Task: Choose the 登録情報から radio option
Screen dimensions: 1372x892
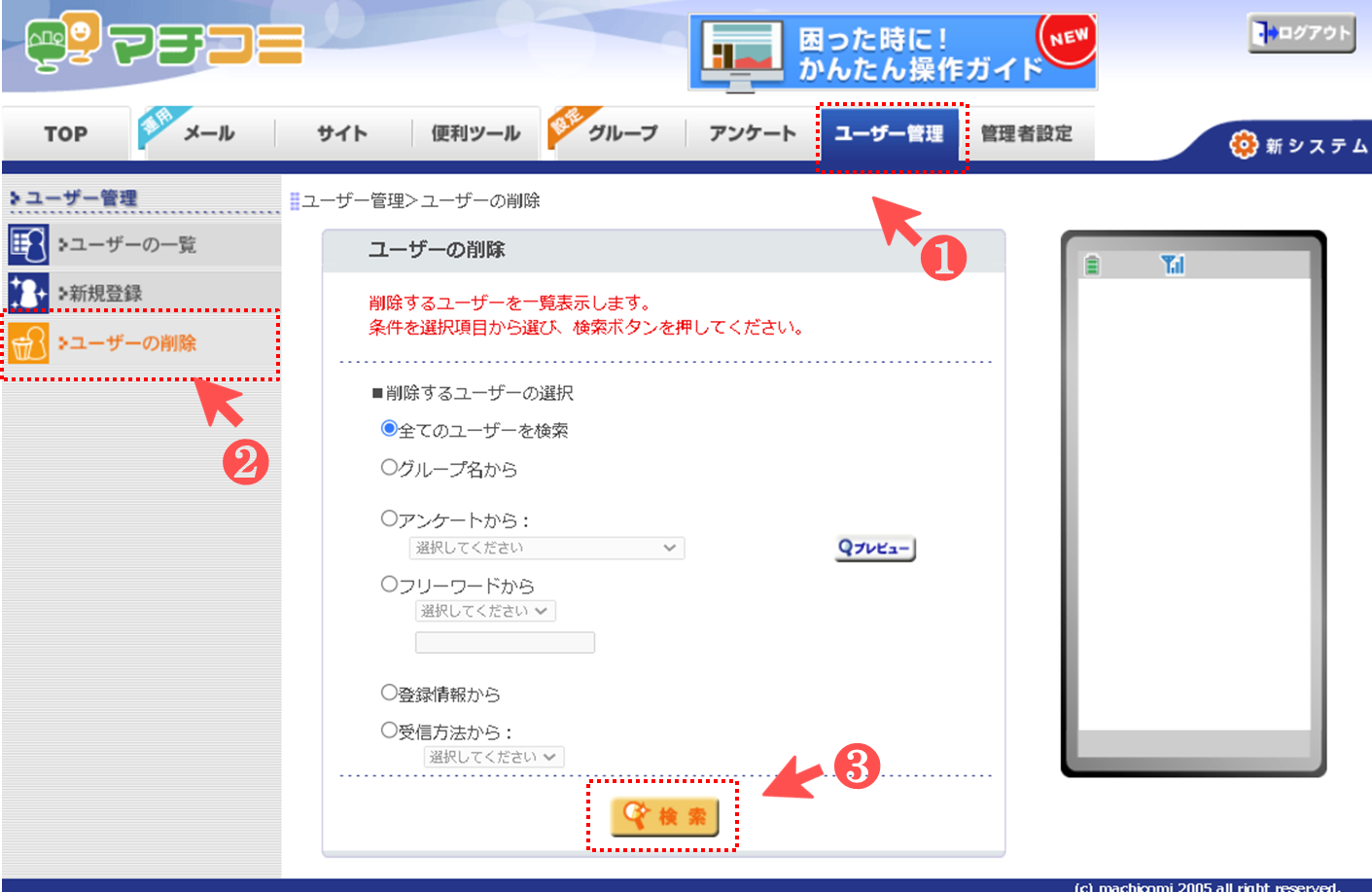Action: tap(389, 693)
